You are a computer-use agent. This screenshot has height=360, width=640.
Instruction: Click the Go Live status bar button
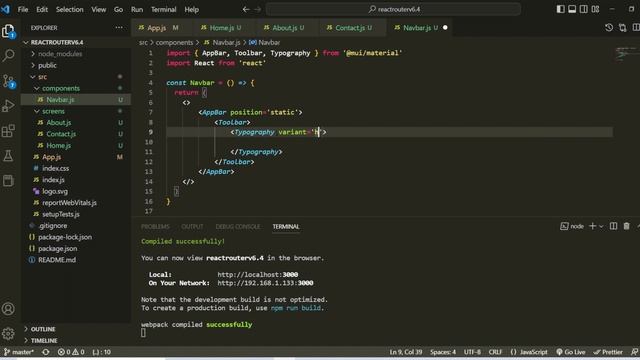pyautogui.click(x=571, y=352)
